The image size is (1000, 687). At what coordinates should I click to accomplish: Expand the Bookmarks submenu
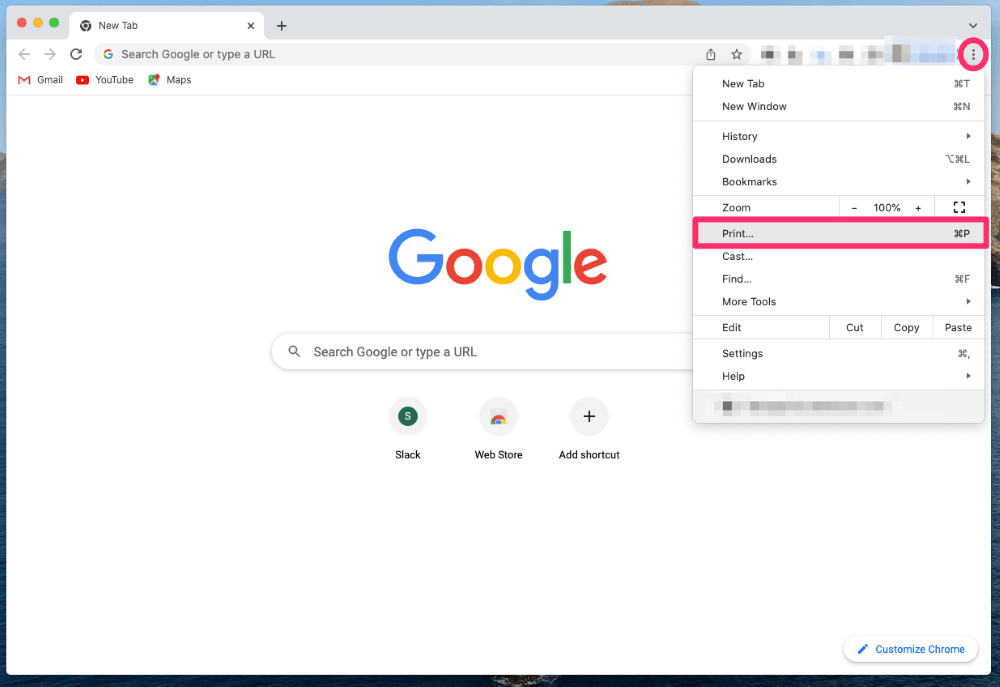838,182
